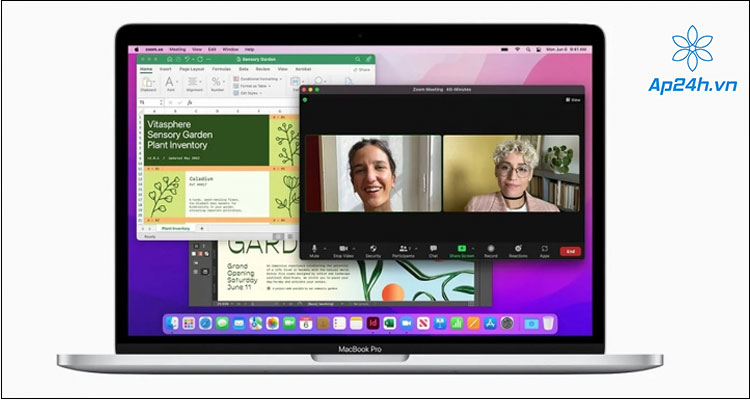Screen dimensions: 750x400
Task: Click fx insert function icon
Action: coord(190,102)
